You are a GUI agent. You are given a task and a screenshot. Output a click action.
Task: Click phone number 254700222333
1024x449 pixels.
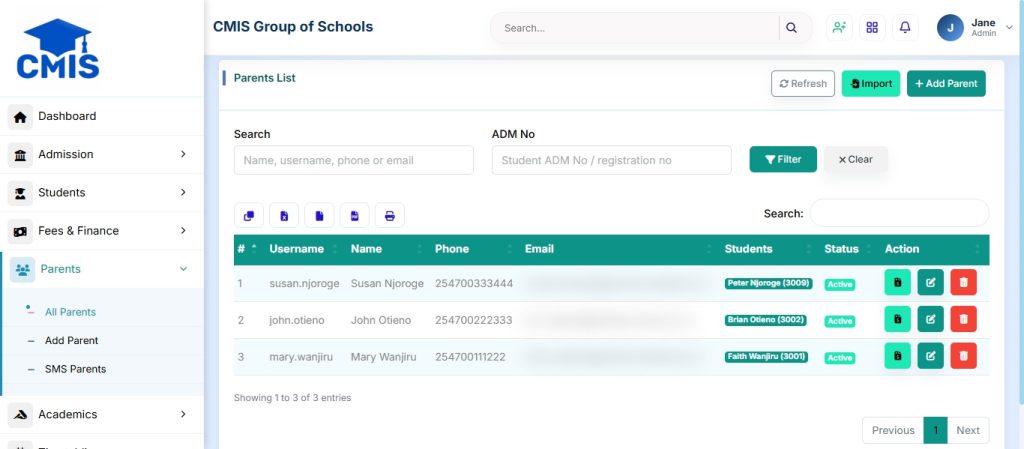(474, 320)
